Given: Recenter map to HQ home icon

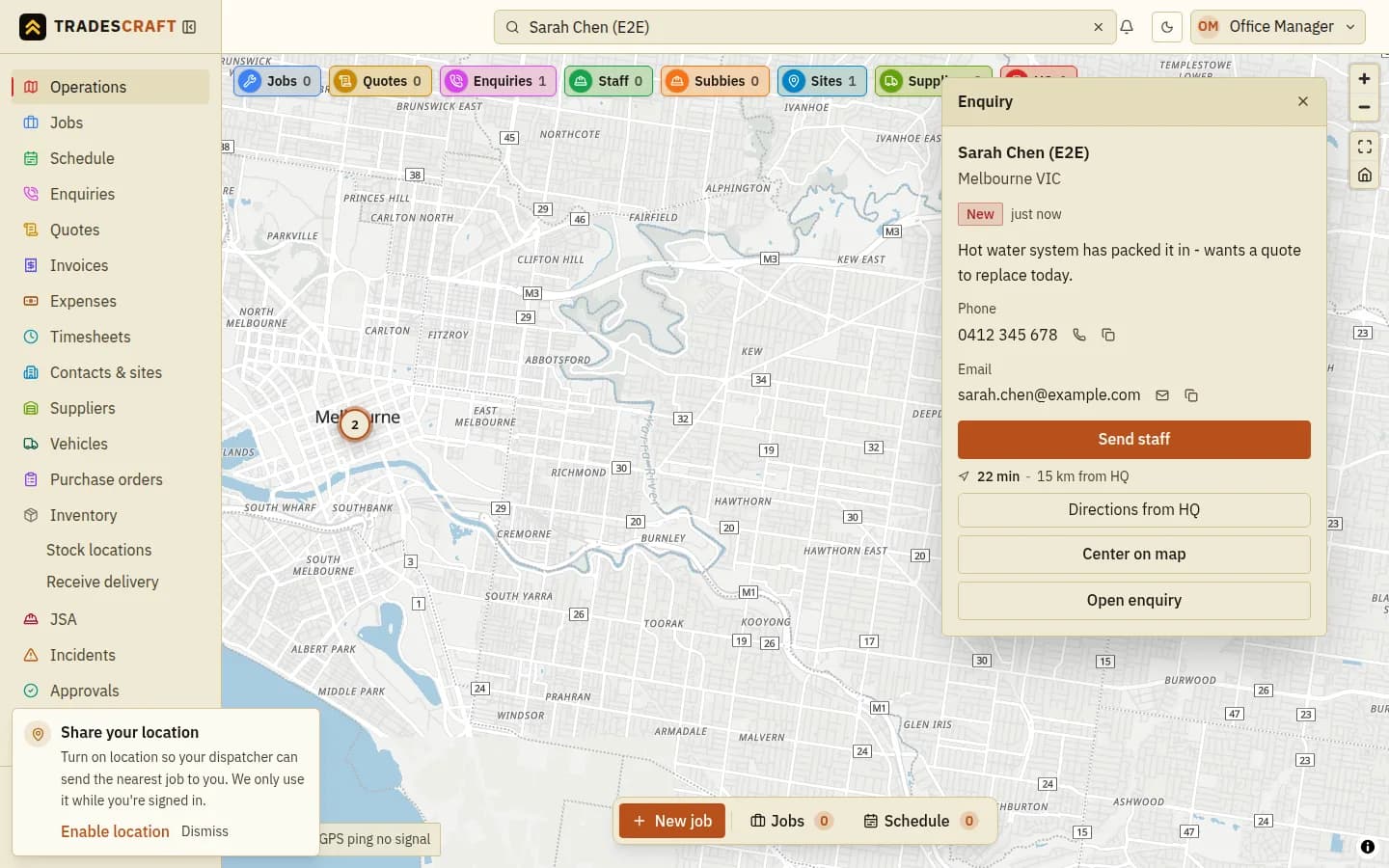Looking at the screenshot, I should pyautogui.click(x=1364, y=175).
